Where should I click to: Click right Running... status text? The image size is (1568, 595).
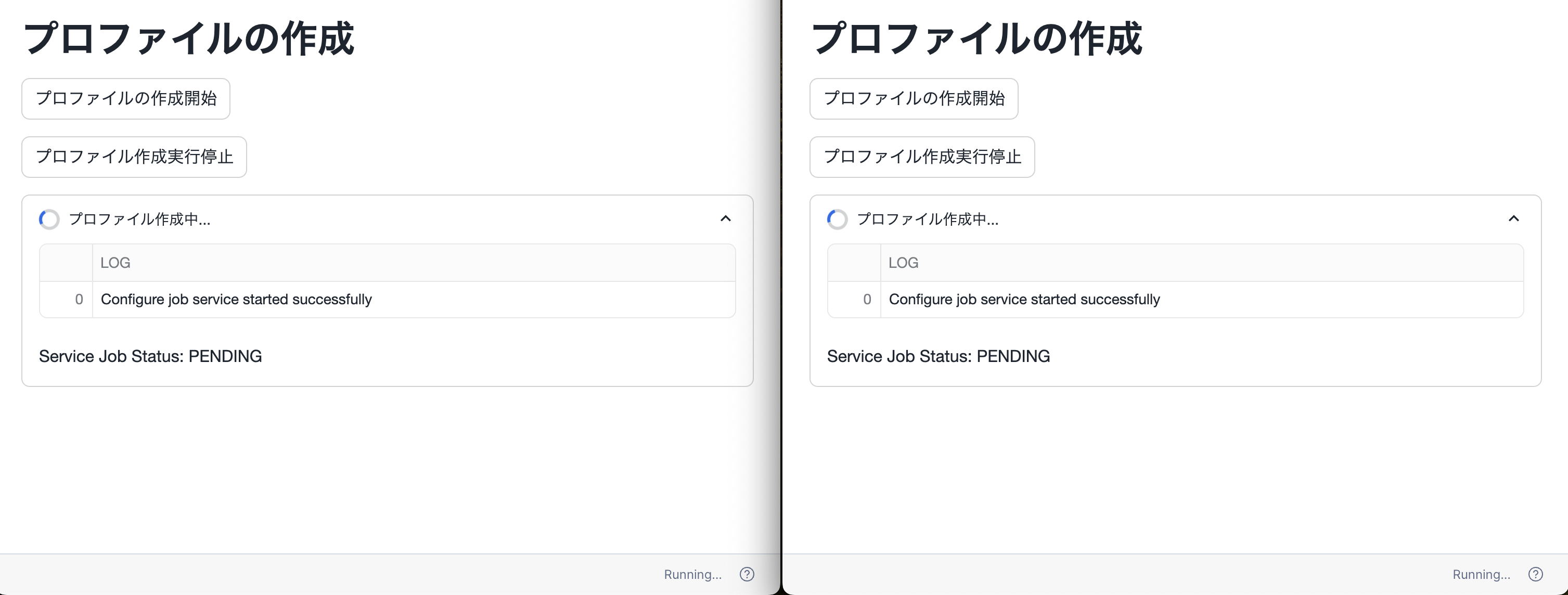1481,574
